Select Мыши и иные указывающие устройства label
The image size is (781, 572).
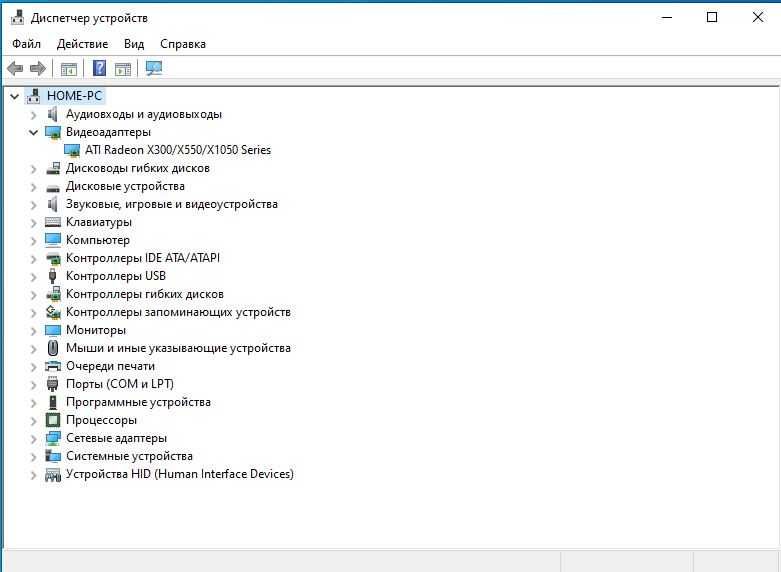coord(178,348)
